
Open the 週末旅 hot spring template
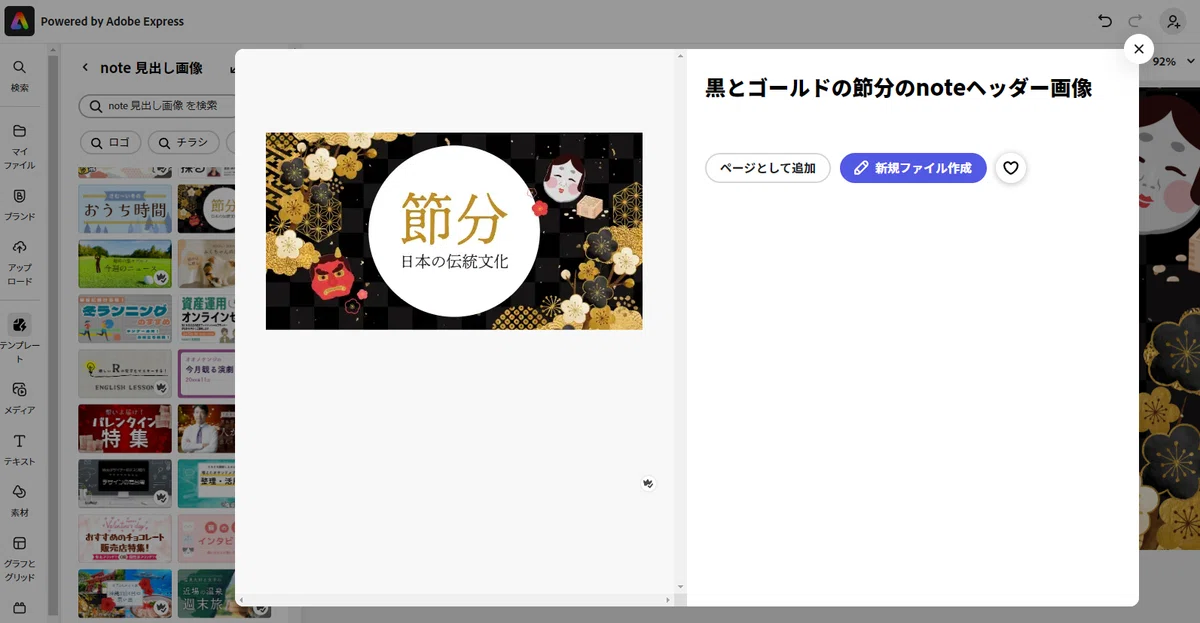coord(205,593)
